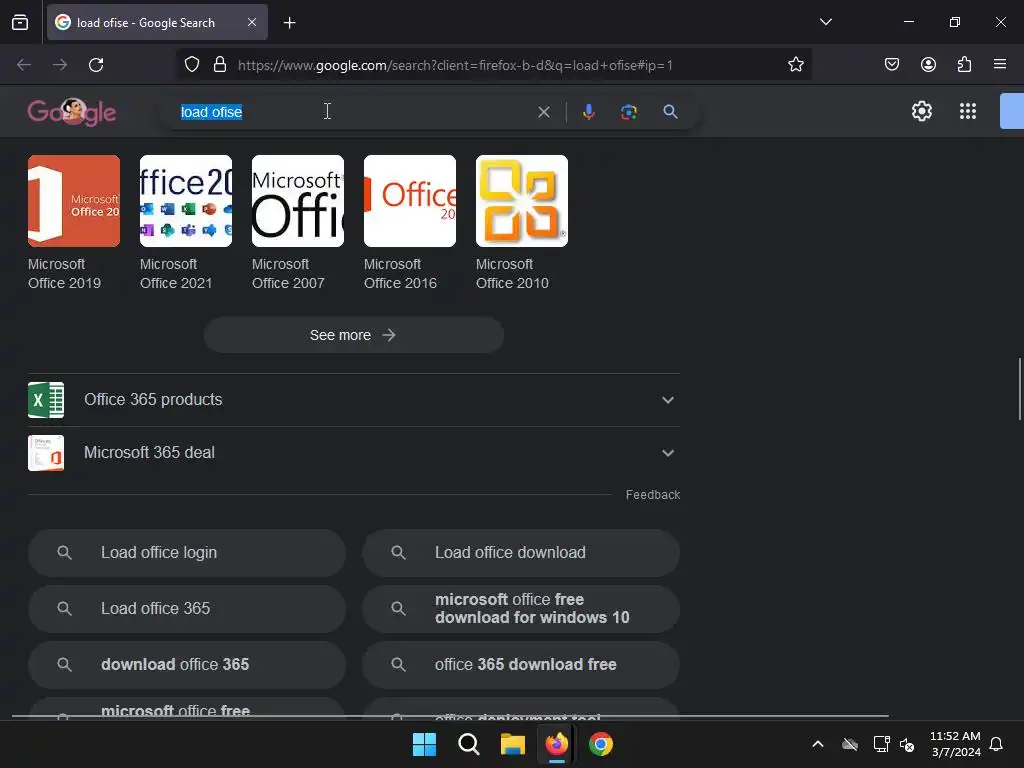Go back to previous page
This screenshot has width=1024, height=768.
[x=24, y=65]
